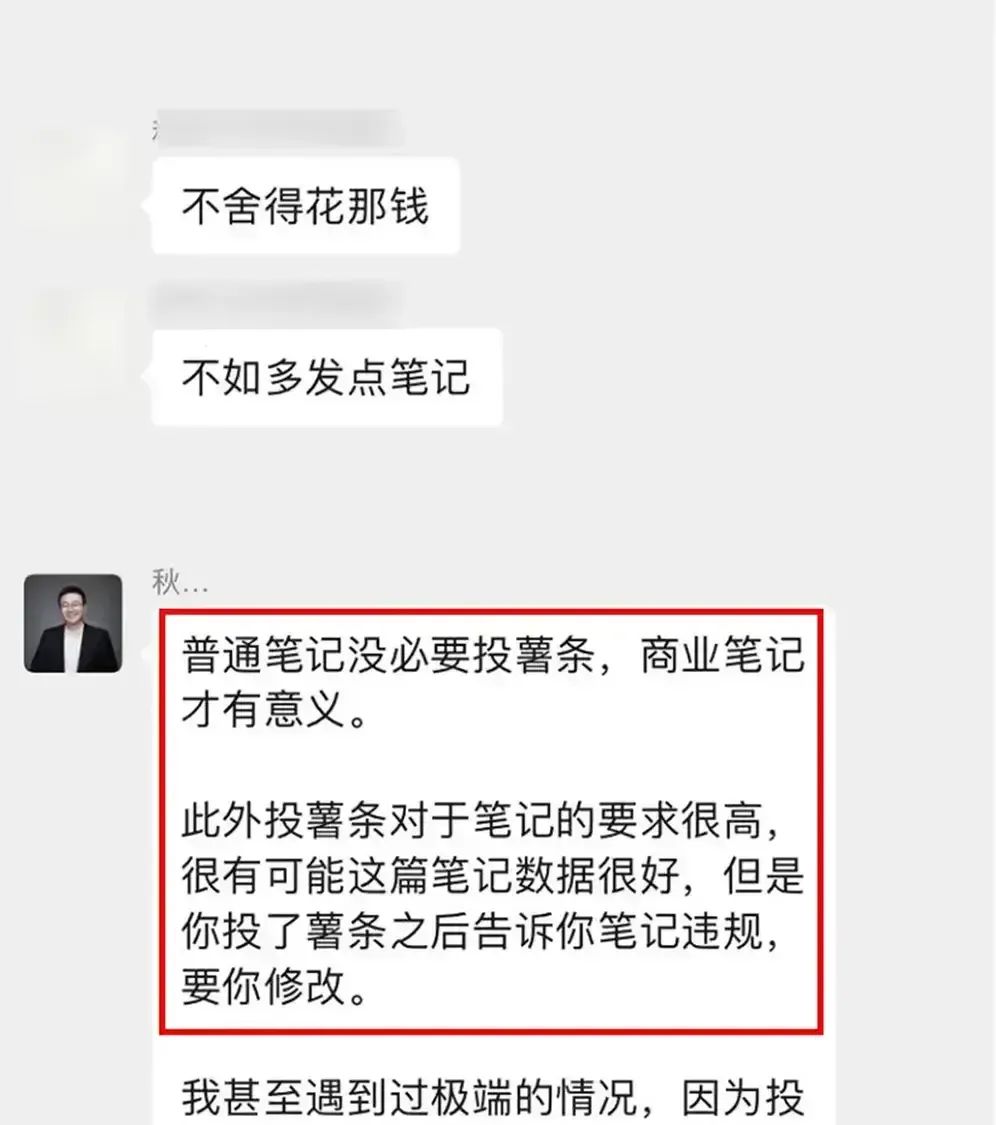Click the text line "要你修改。"
This screenshot has width=996, height=1125.
tap(275, 986)
